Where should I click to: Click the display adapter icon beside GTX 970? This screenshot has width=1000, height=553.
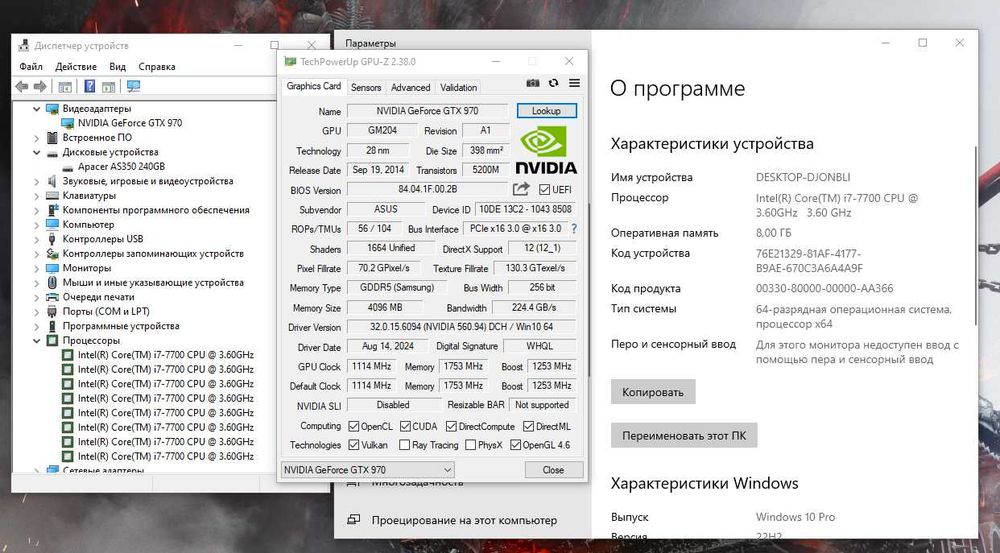click(x=68, y=123)
